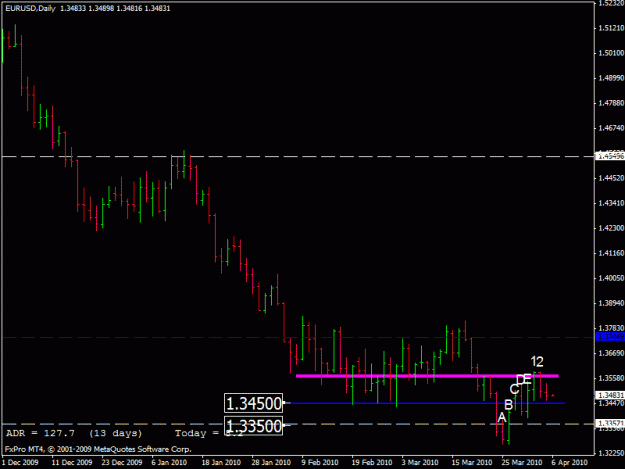This screenshot has height=469, width=625.
Task: Click the solid blue line at 1.34500
Action: (x=427, y=403)
